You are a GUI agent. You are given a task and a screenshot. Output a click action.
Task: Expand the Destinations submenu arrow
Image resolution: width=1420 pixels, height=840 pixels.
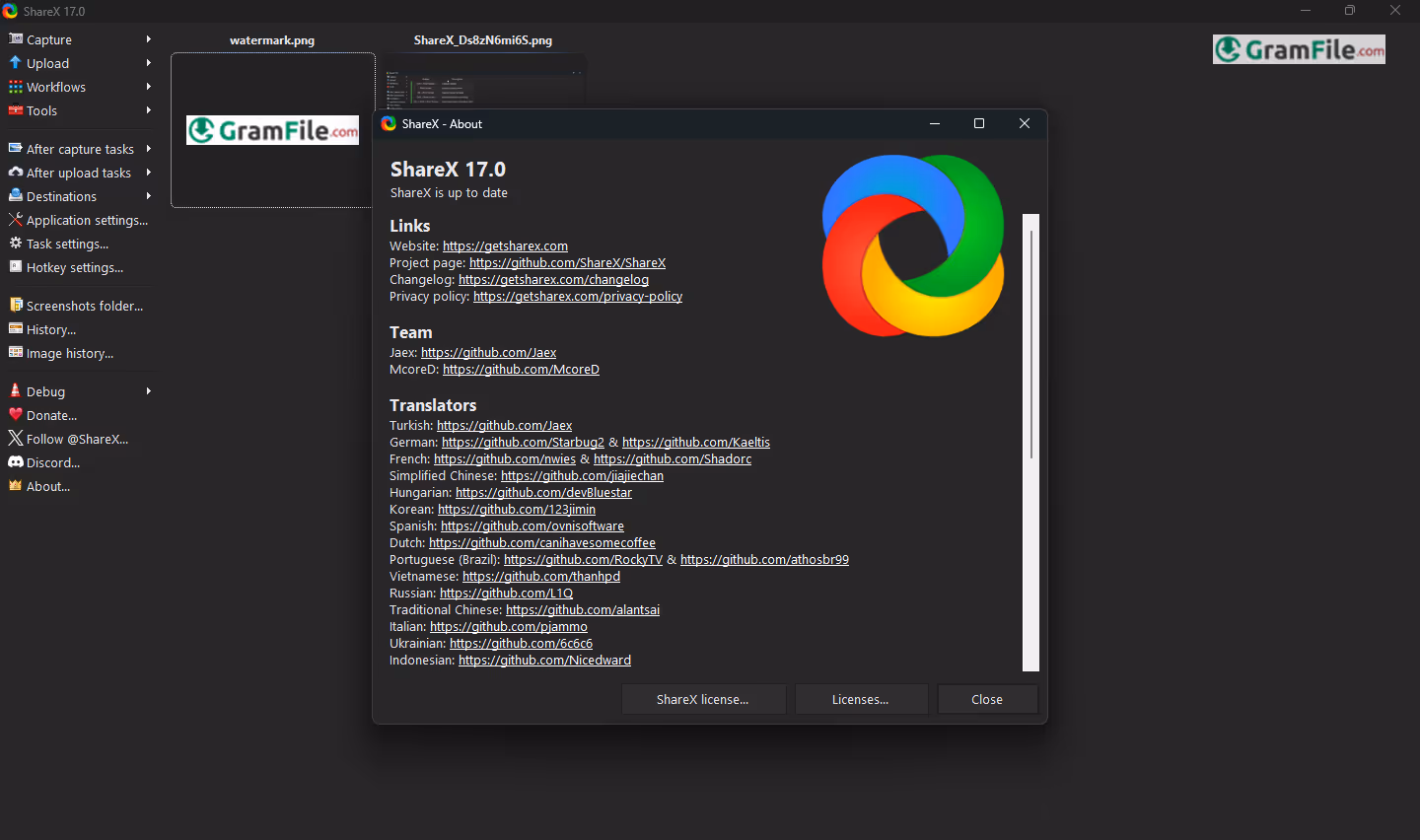pos(149,196)
